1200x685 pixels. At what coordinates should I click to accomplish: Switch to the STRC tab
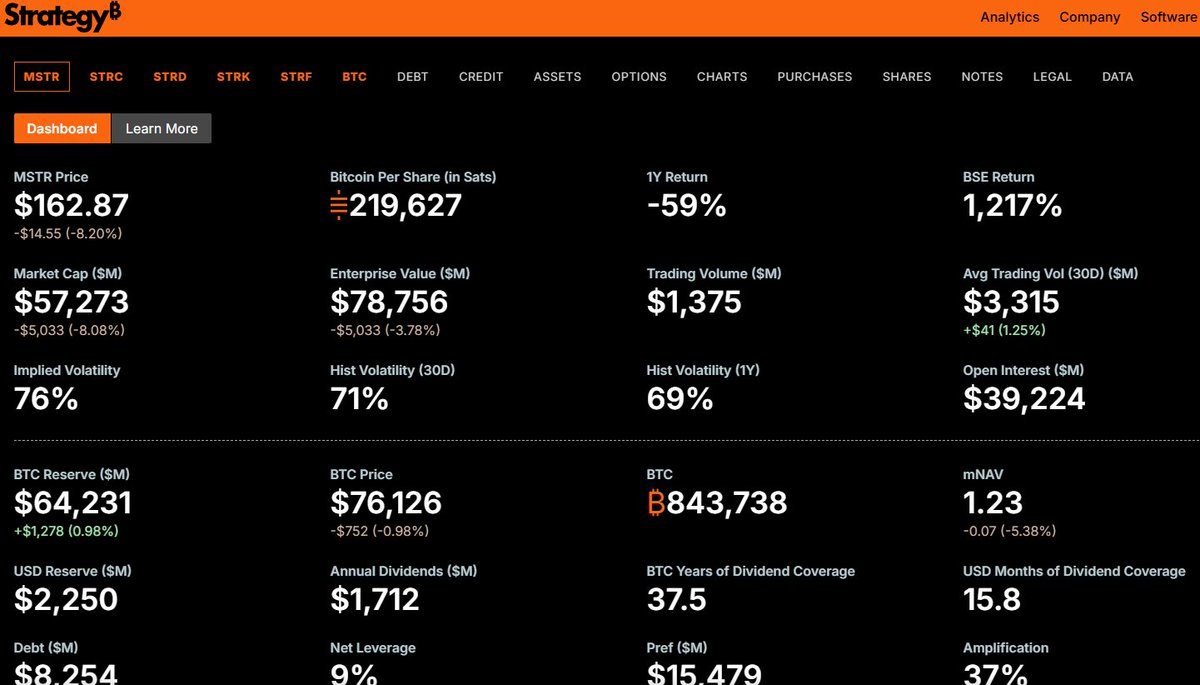[x=106, y=77]
